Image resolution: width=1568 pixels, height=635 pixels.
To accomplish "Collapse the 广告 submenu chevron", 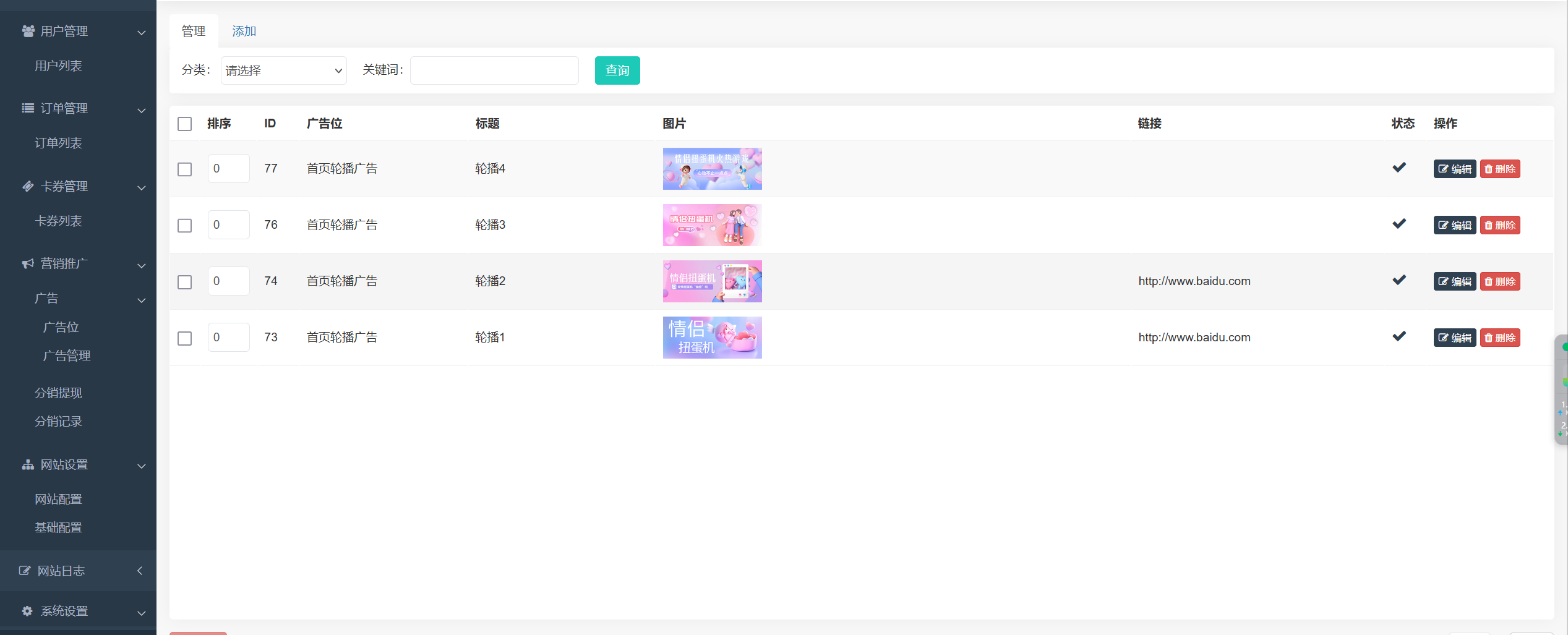I will [142, 300].
